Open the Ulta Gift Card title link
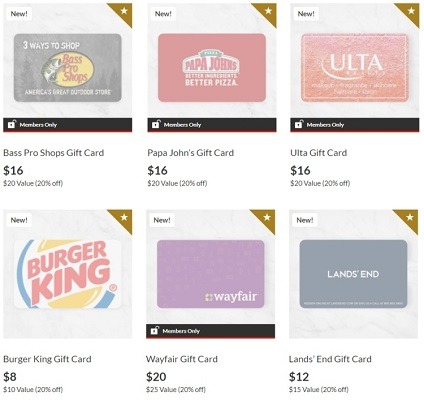Image resolution: width=424 pixels, height=400 pixels. [x=319, y=153]
